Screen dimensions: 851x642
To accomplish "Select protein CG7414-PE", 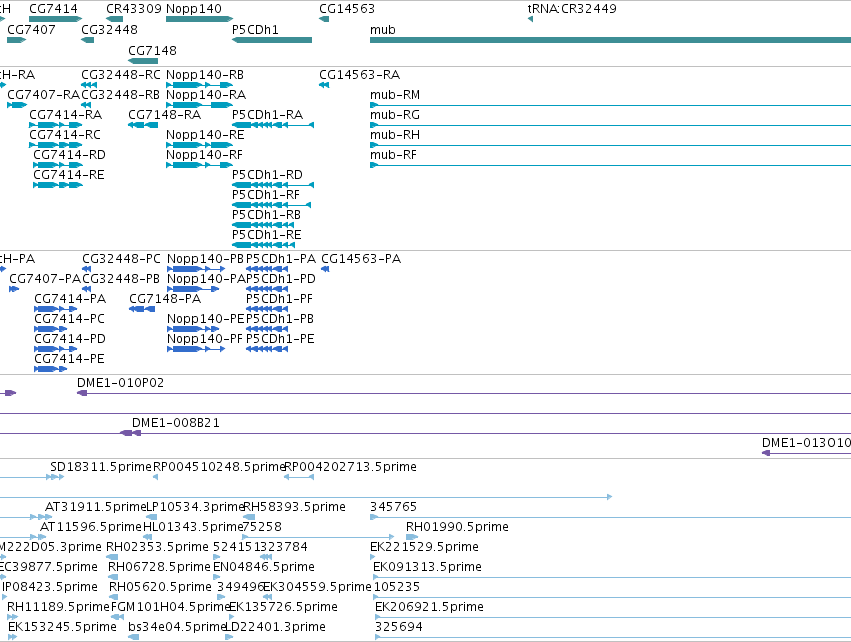I will coord(51,369).
